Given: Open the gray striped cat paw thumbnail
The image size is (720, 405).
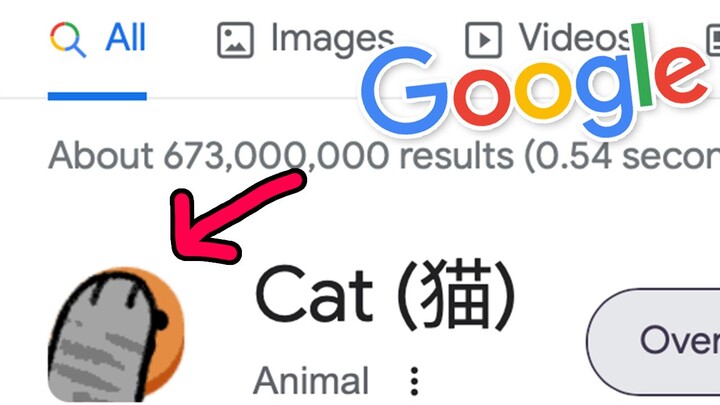Looking at the screenshot, I should (x=116, y=334).
